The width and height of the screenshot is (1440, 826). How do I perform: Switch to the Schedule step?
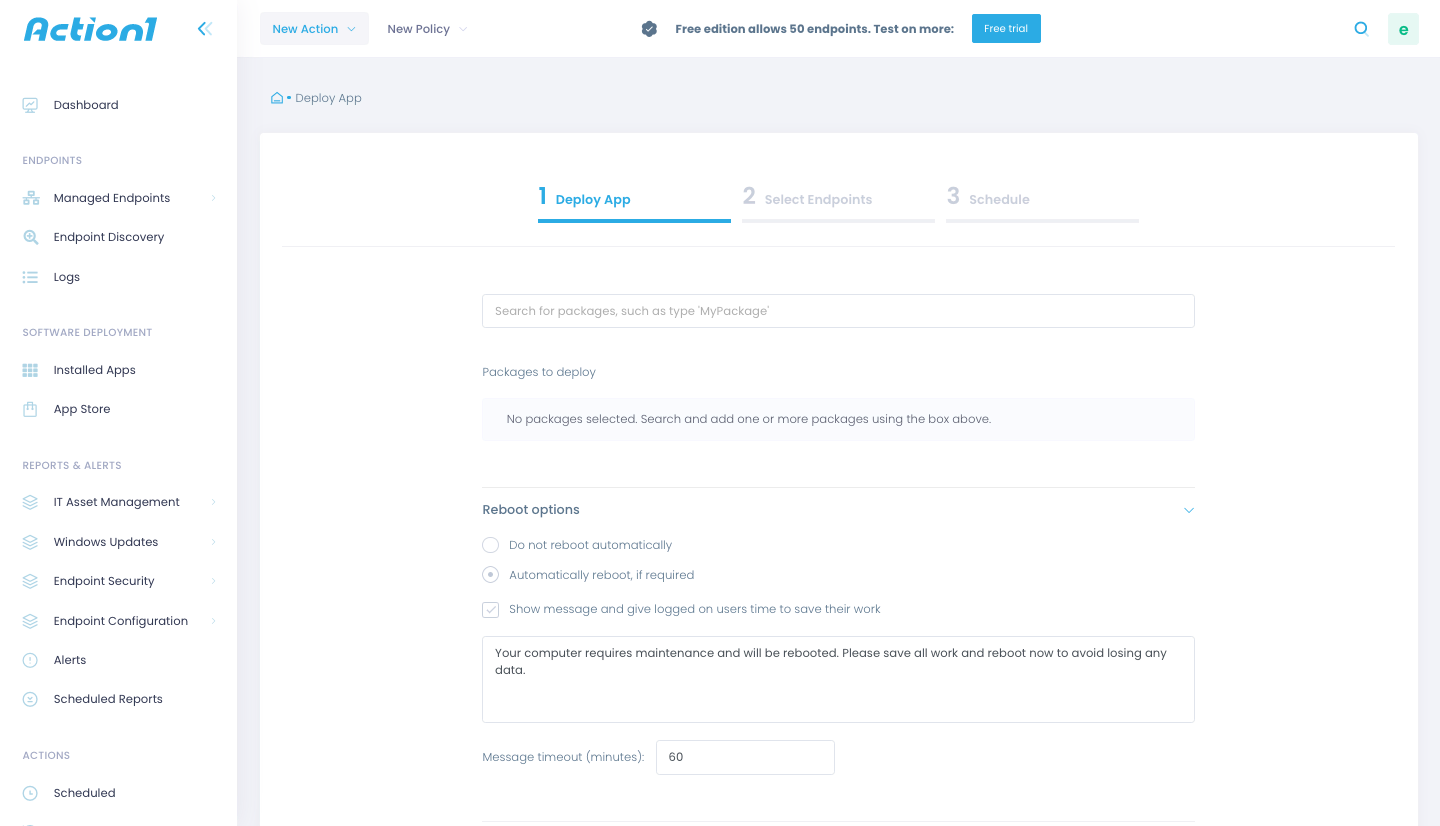pos(1000,198)
